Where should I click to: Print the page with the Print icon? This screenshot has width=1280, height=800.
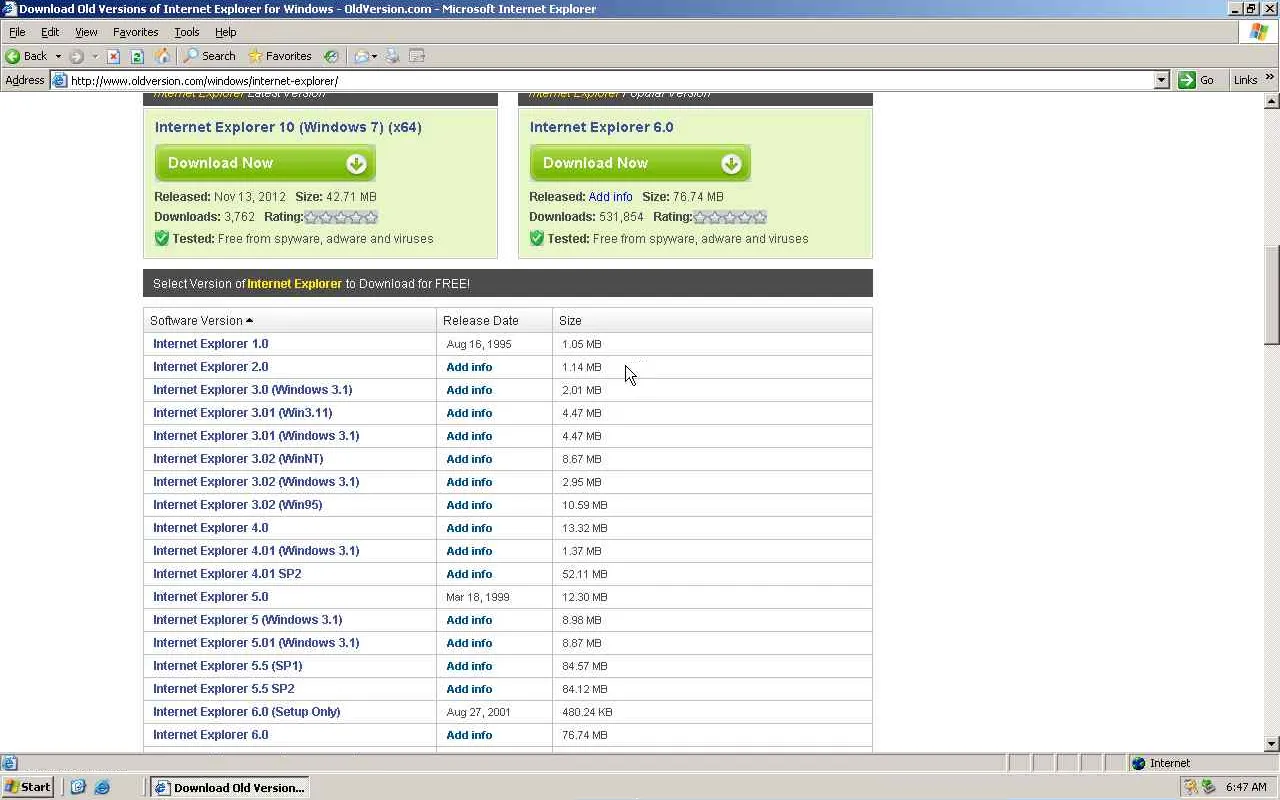point(393,56)
